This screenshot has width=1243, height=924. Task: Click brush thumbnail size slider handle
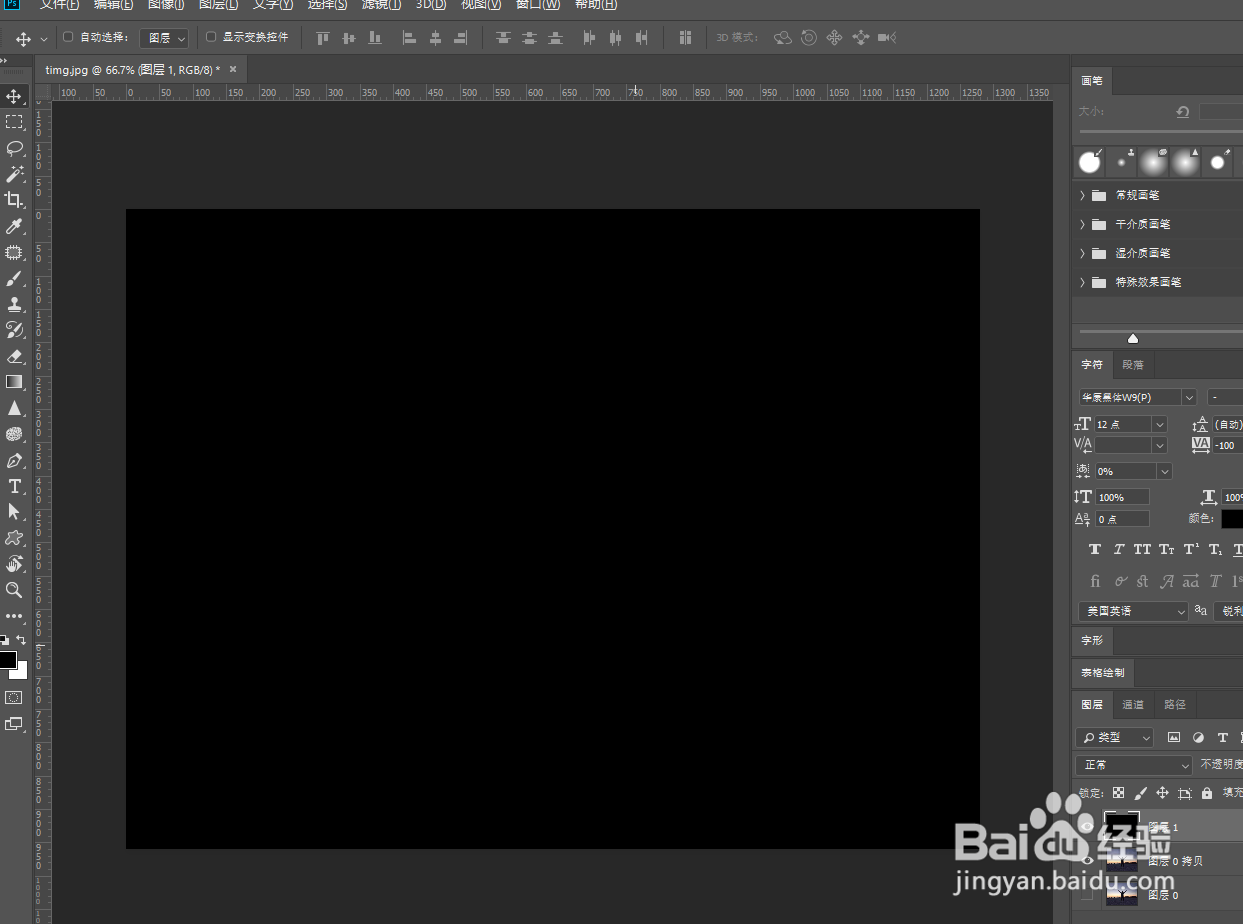(x=1132, y=339)
